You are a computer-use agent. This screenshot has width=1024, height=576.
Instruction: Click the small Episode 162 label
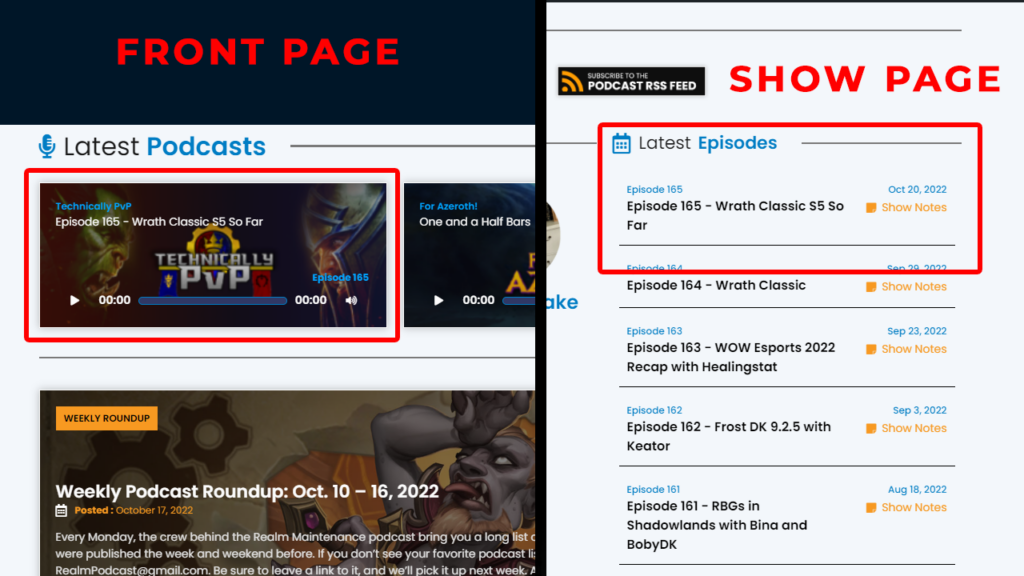point(654,410)
